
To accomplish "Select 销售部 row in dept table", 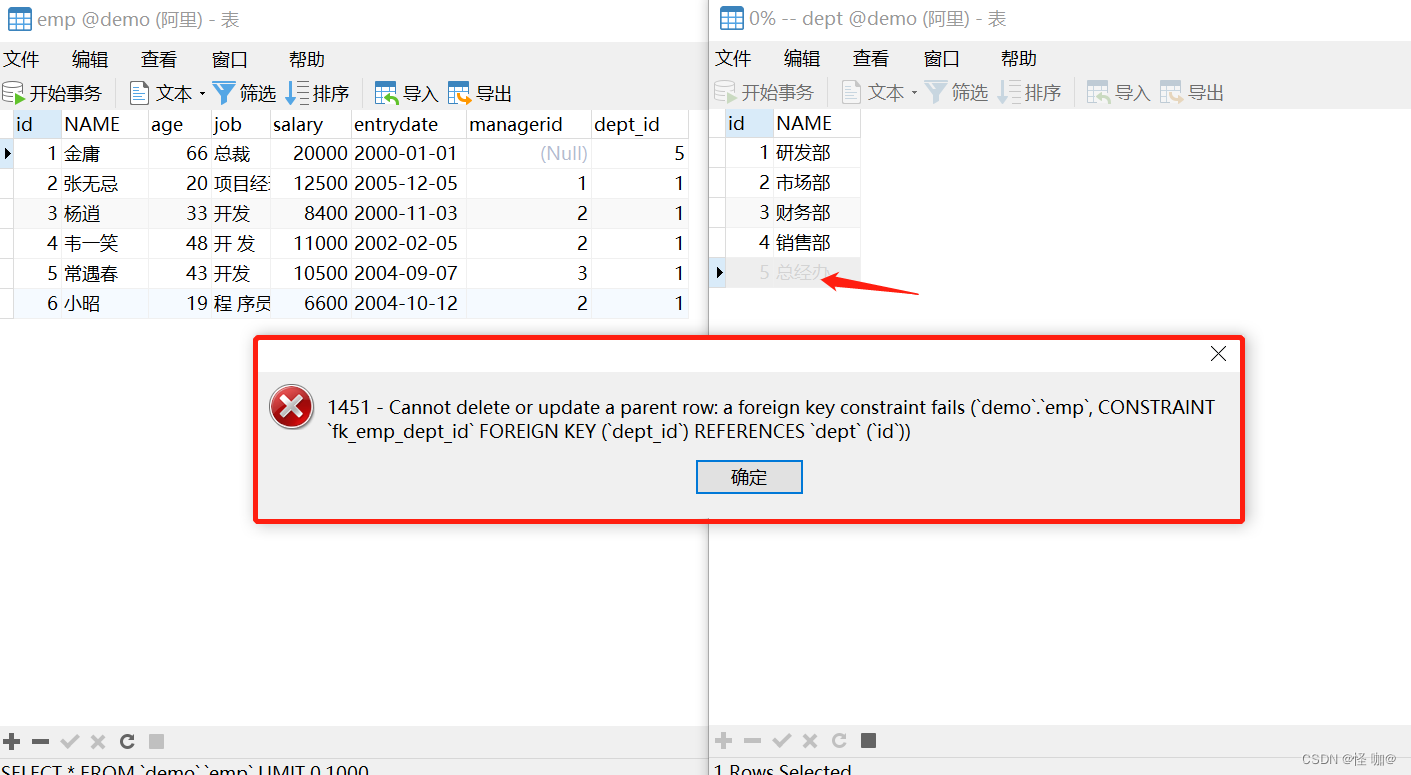I will (x=785, y=243).
